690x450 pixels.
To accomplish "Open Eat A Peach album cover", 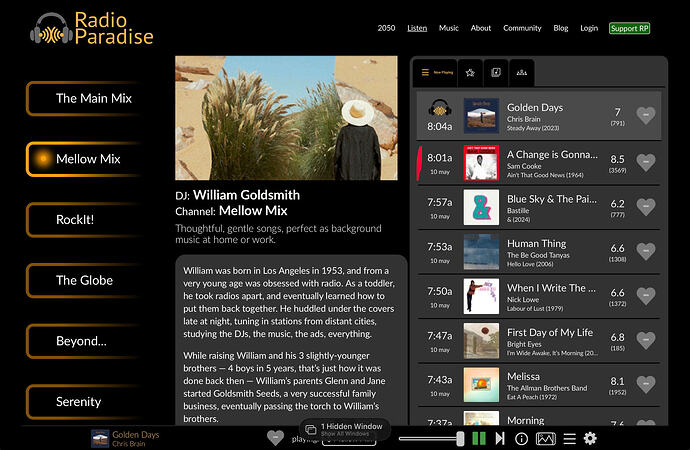I will pyautogui.click(x=481, y=385).
